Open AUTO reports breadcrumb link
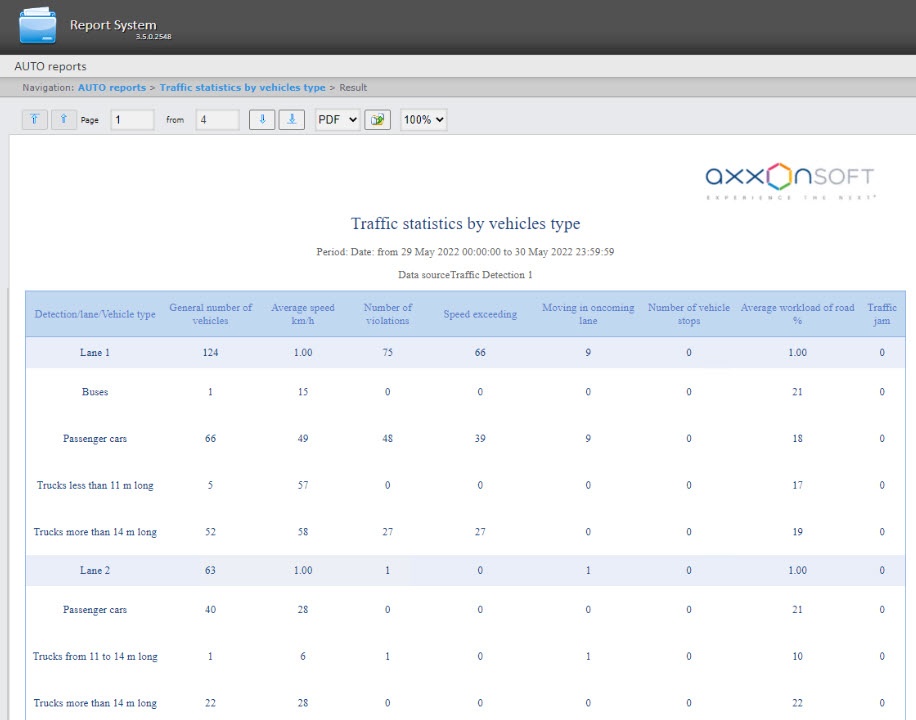This screenshot has width=916, height=720. tap(112, 88)
